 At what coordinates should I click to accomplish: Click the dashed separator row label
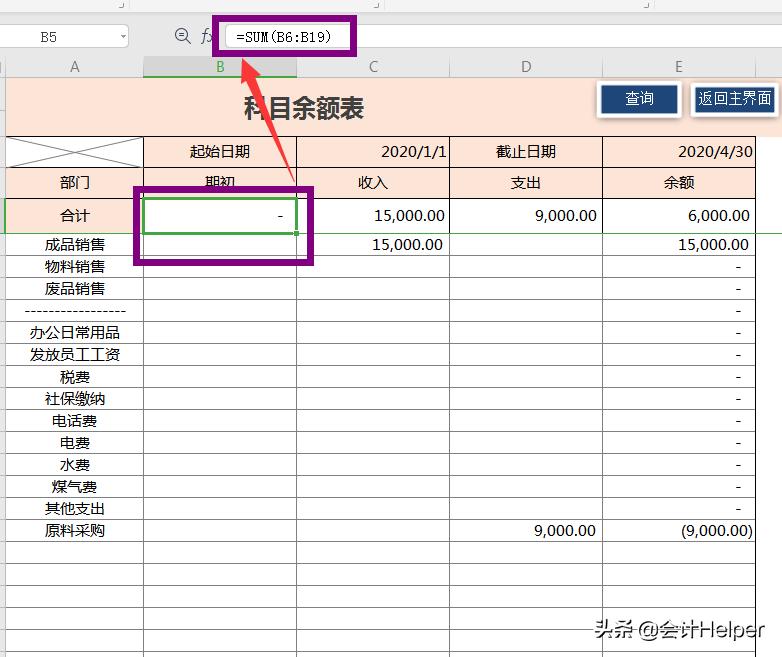click(x=74, y=310)
